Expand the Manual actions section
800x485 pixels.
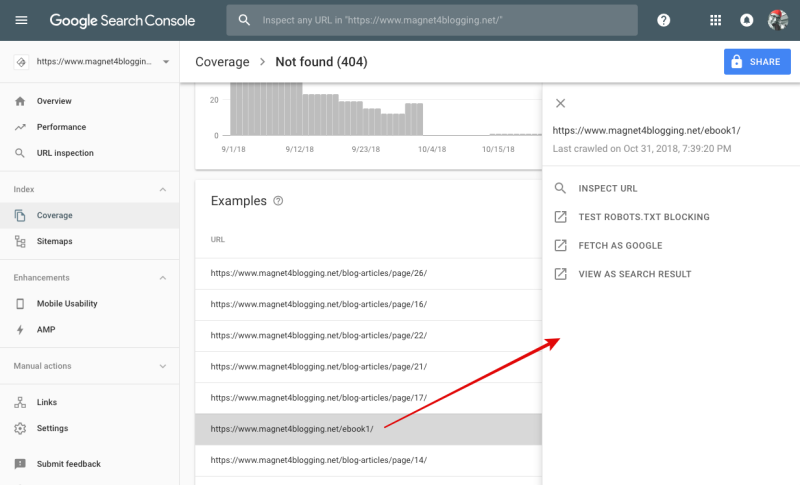[x=163, y=366]
